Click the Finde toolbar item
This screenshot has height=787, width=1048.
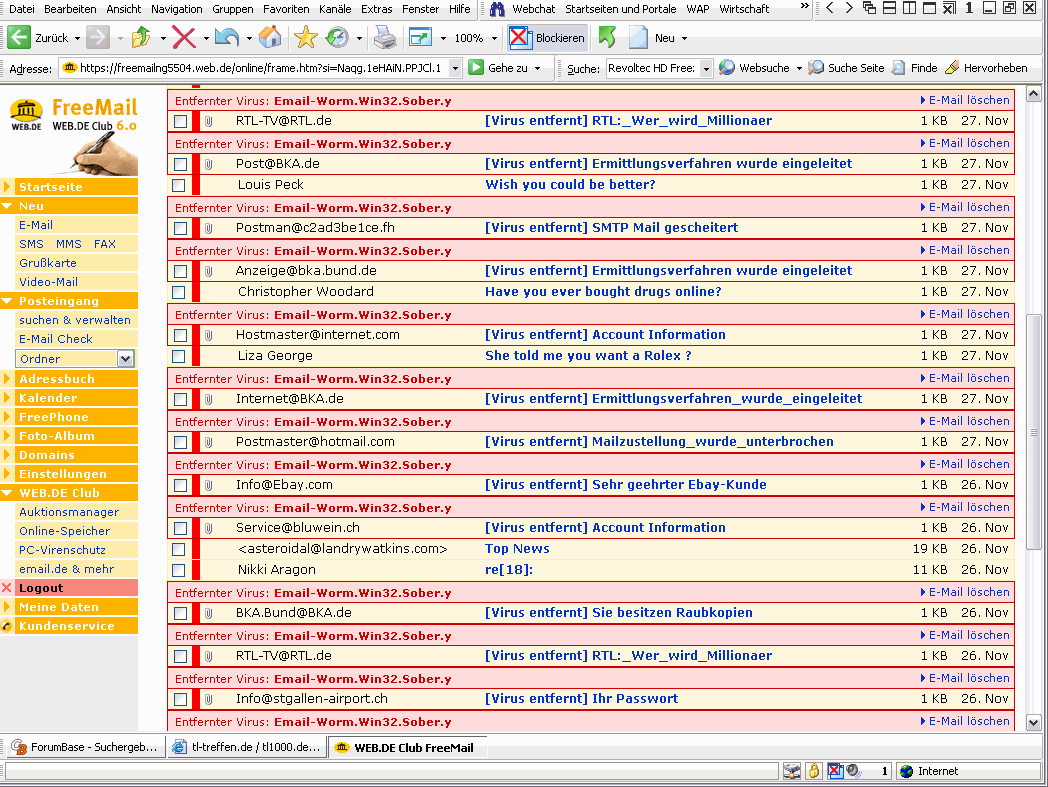click(915, 68)
